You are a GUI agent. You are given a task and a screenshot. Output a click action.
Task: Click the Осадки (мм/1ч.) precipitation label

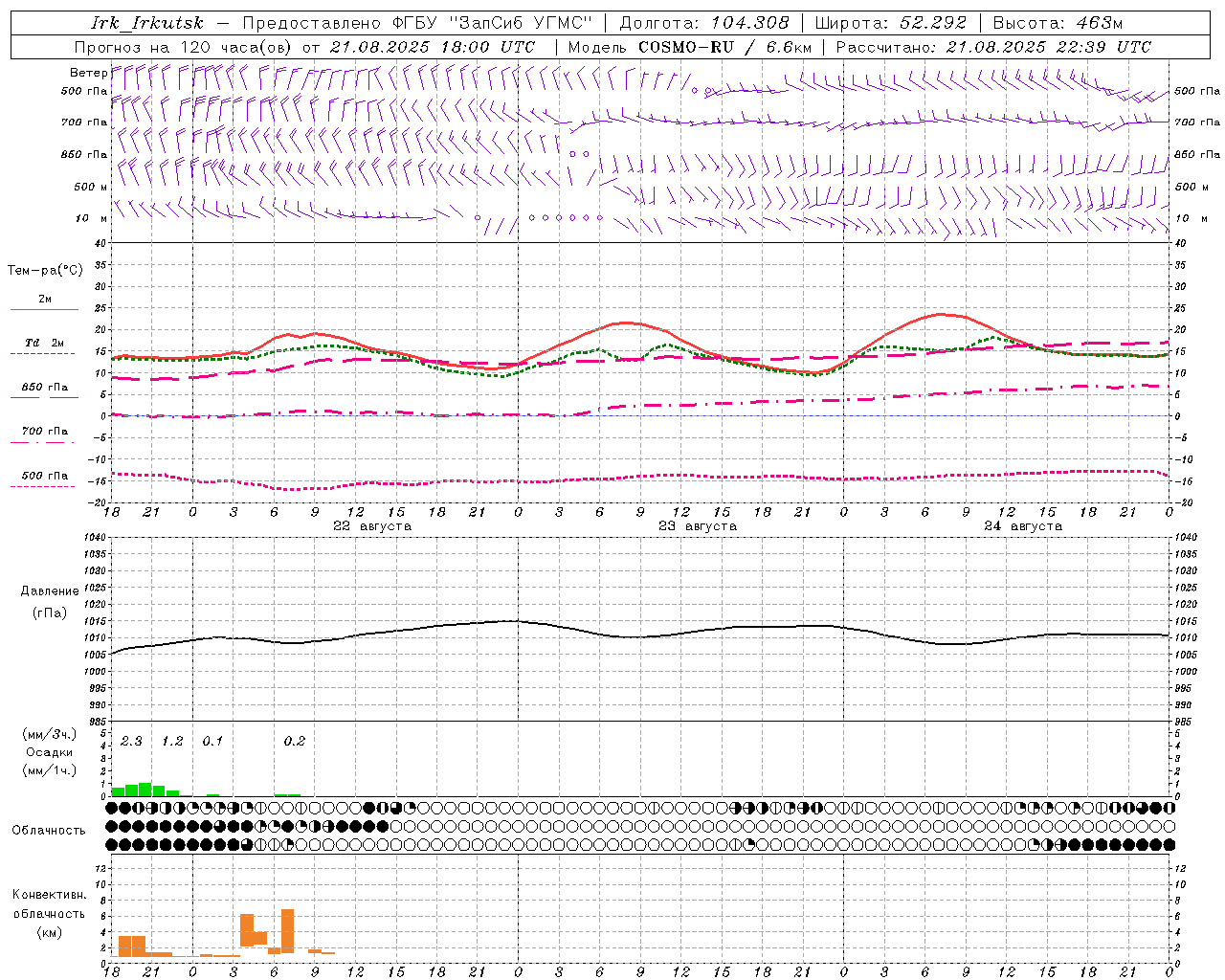pos(49,761)
